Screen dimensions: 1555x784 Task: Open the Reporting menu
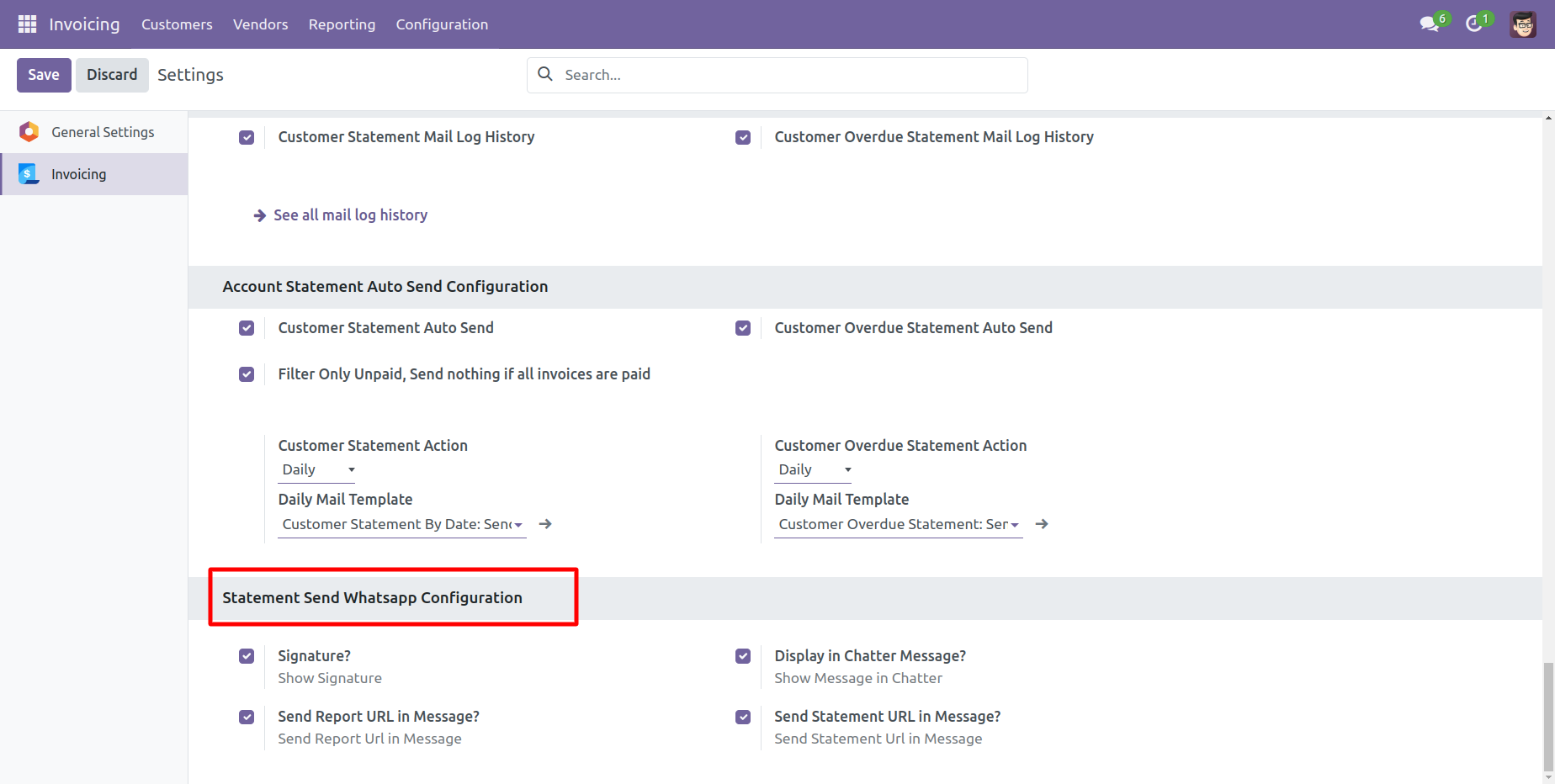342,24
